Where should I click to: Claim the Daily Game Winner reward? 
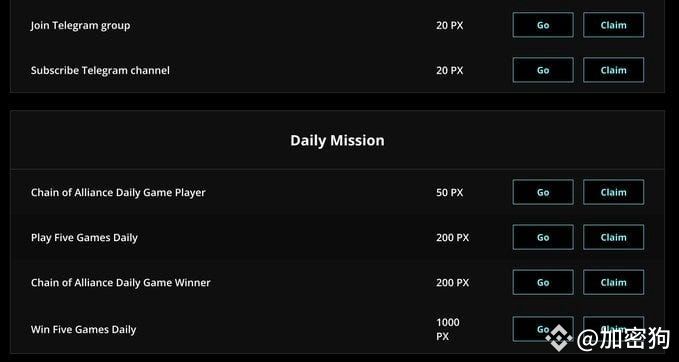(x=613, y=282)
